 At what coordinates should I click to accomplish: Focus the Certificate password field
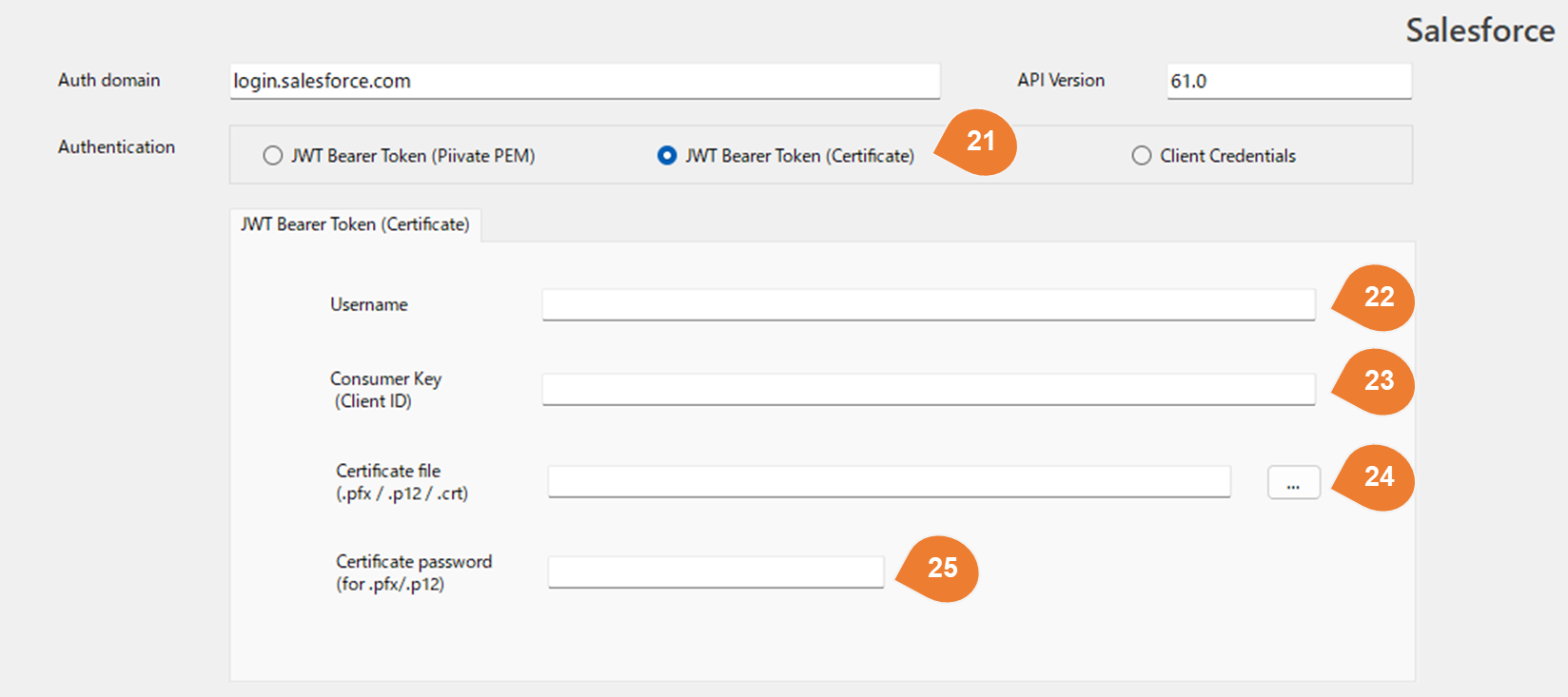(x=715, y=572)
